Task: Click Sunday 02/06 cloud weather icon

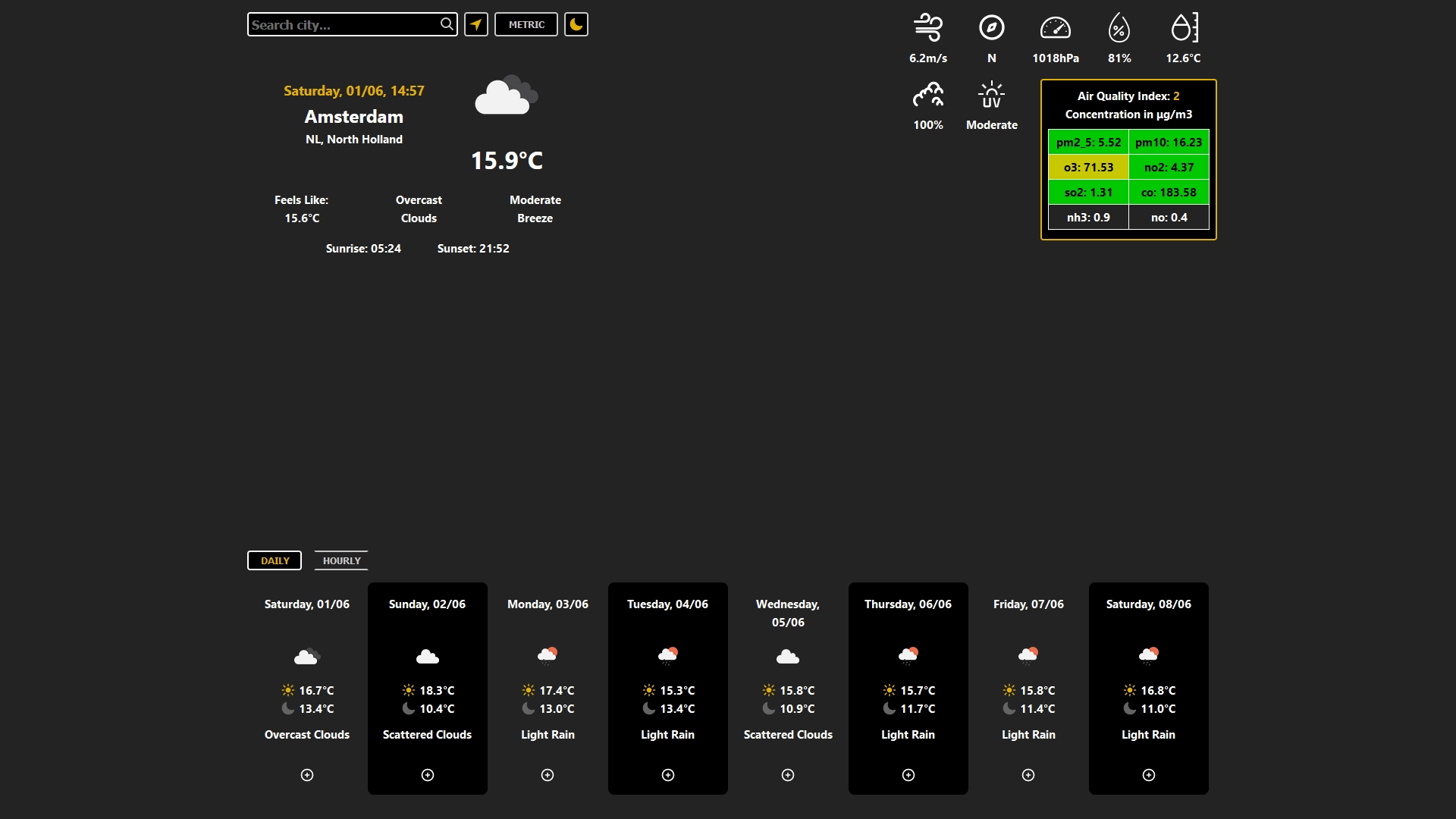Action: point(428,656)
